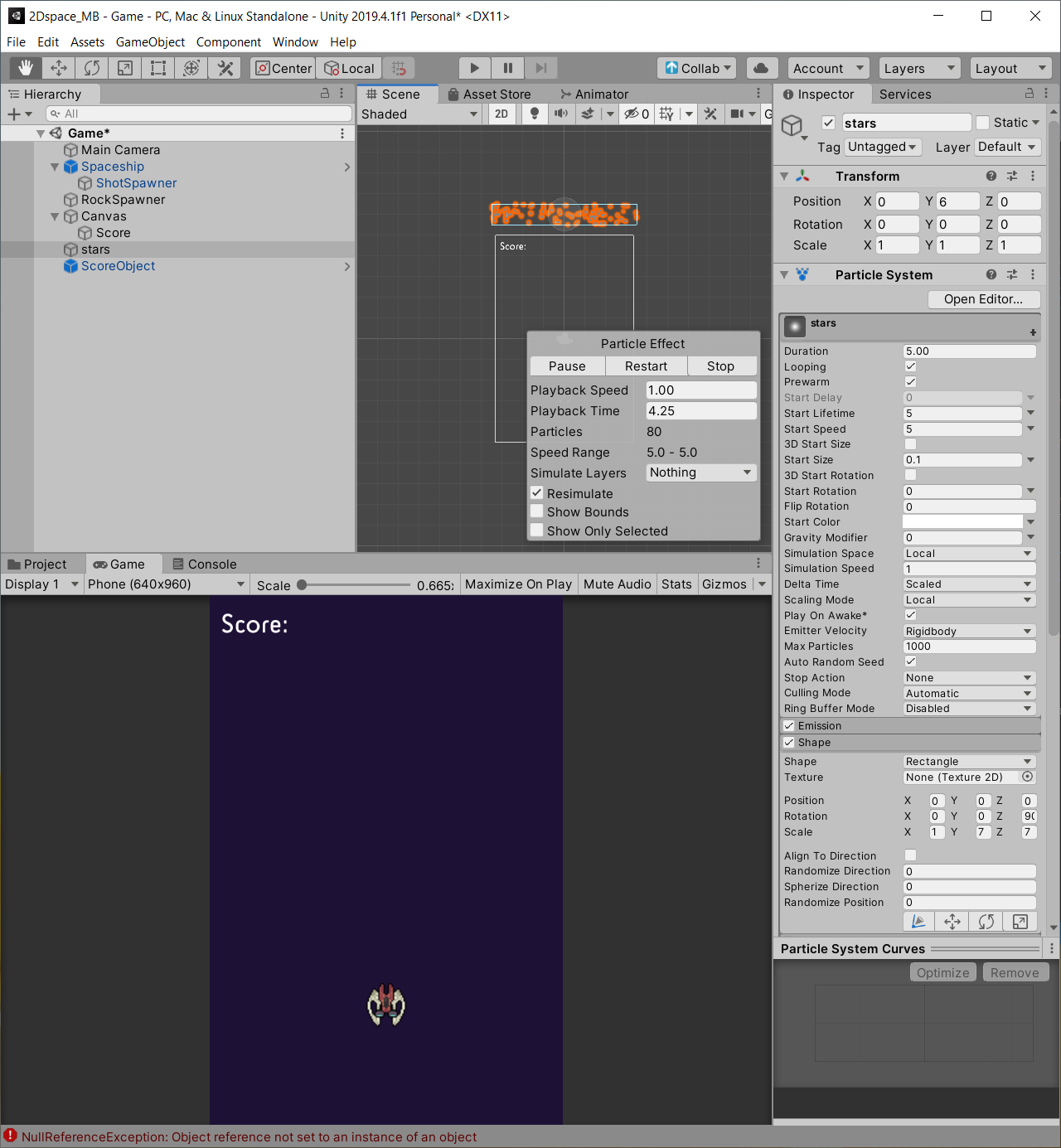
Task: Open Particle System component context menu dots
Action: coord(1033,274)
